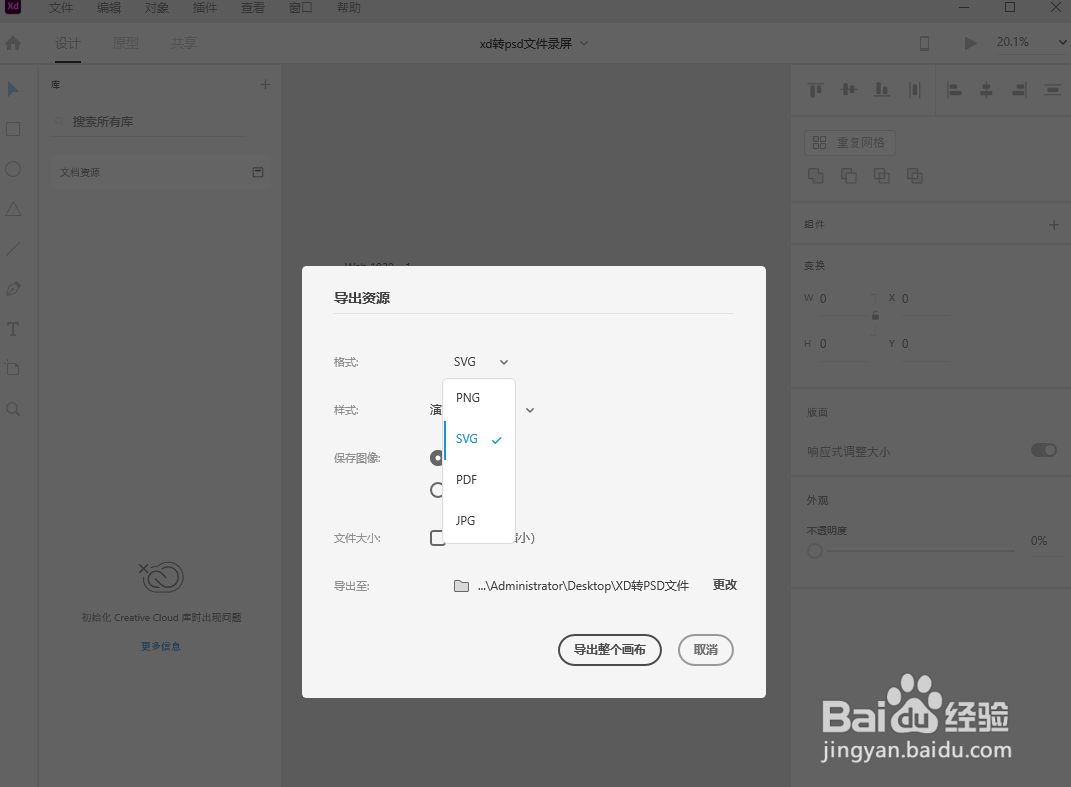Select the Text tool

point(13,329)
